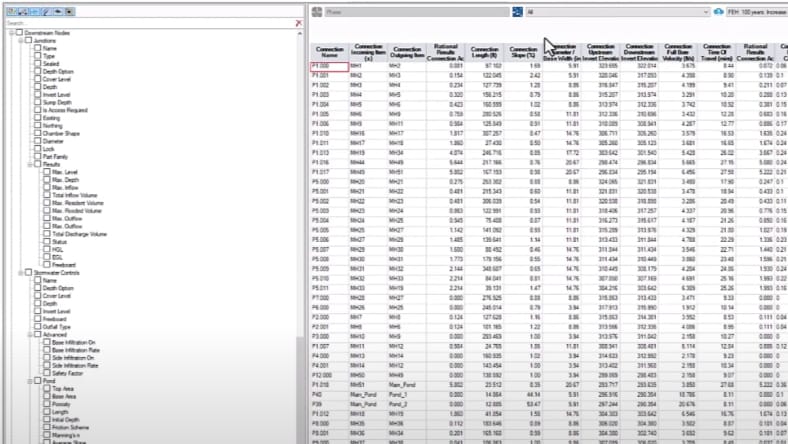Select the P40 connection row

coord(549,395)
